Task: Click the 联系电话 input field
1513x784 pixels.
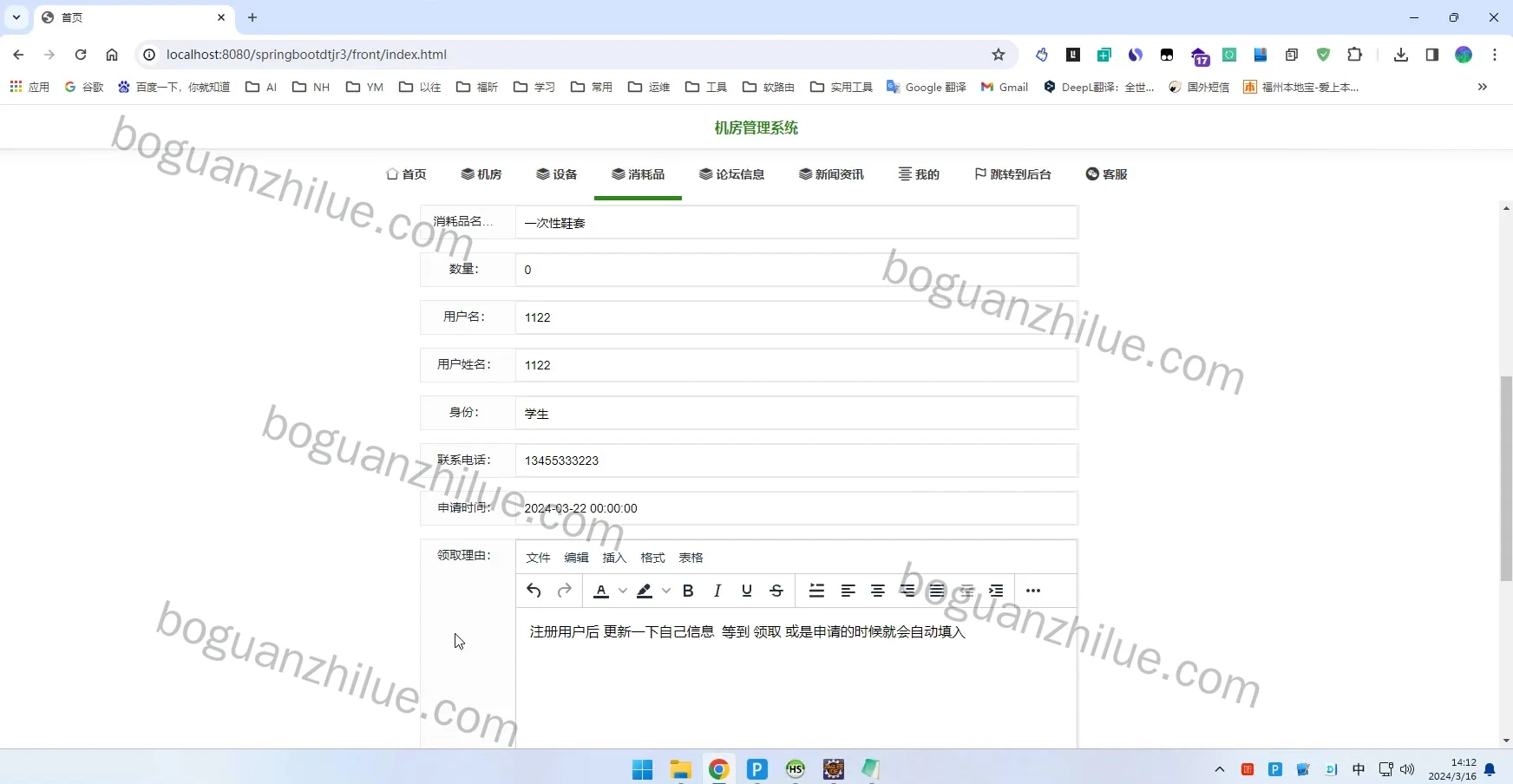Action: pyautogui.click(x=796, y=461)
